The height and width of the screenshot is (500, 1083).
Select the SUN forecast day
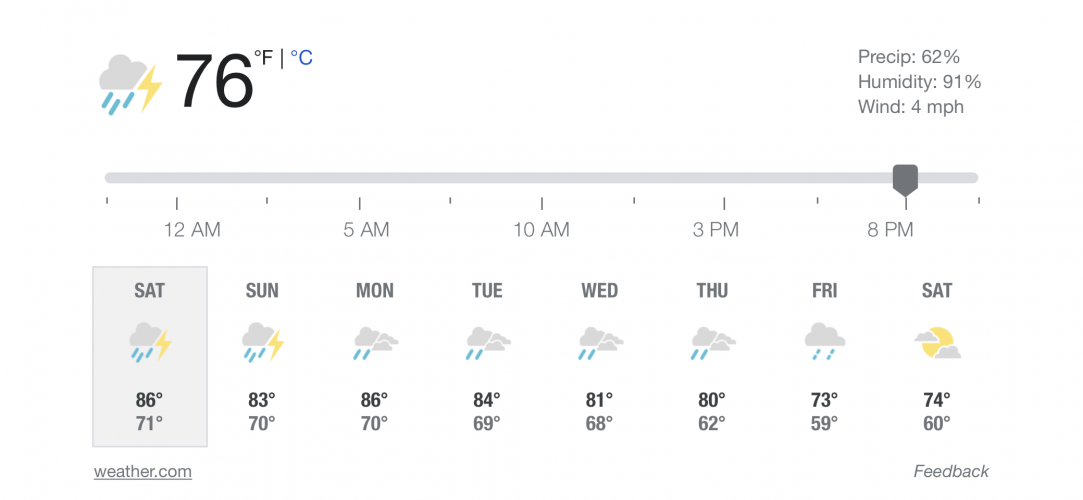point(262,356)
